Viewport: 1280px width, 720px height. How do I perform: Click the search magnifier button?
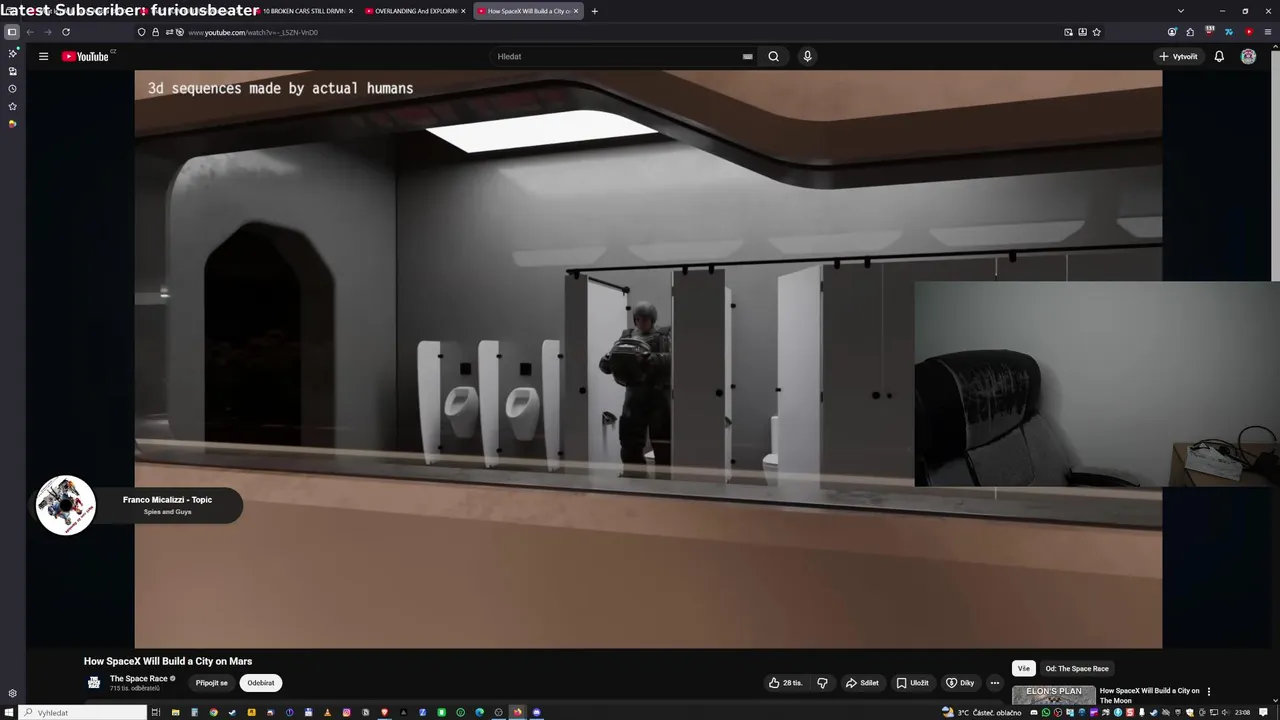click(x=773, y=56)
